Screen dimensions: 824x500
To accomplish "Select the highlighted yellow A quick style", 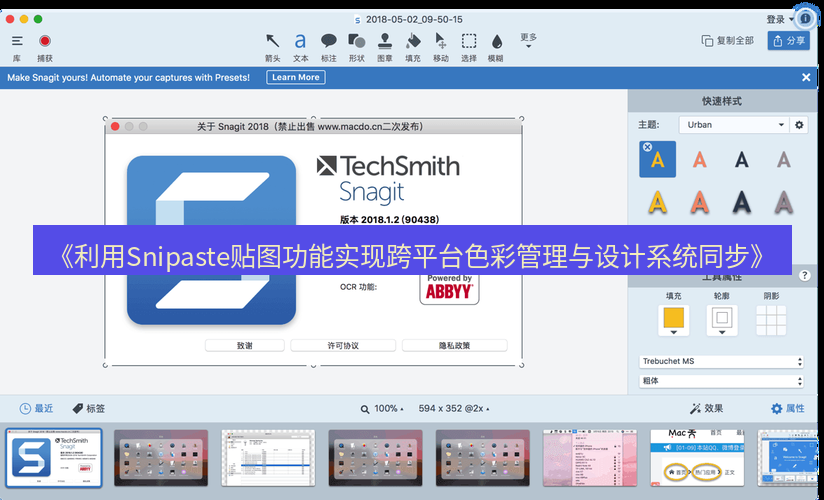I will (x=657, y=159).
